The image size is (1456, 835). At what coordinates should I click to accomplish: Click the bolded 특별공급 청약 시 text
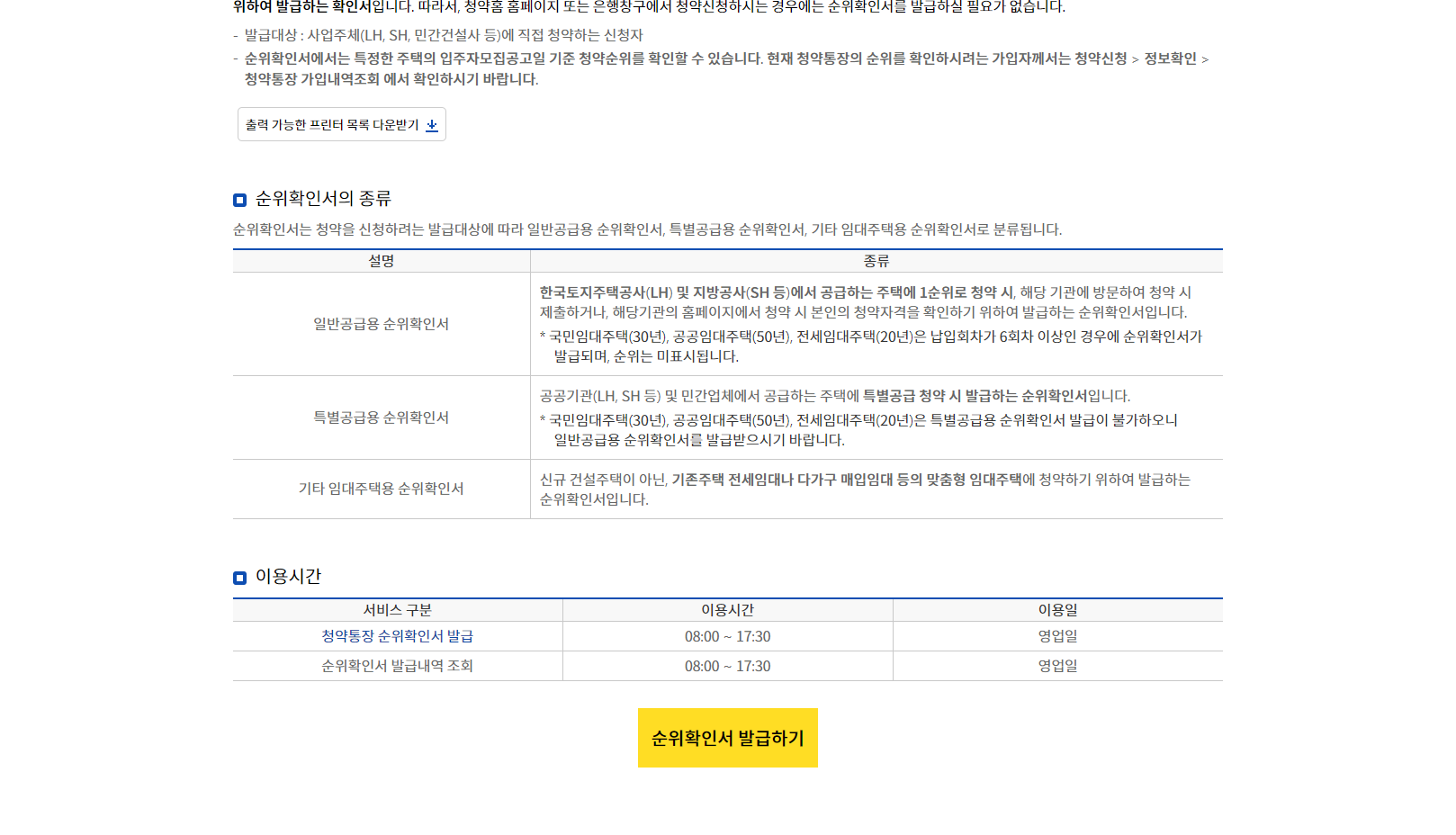912,394
